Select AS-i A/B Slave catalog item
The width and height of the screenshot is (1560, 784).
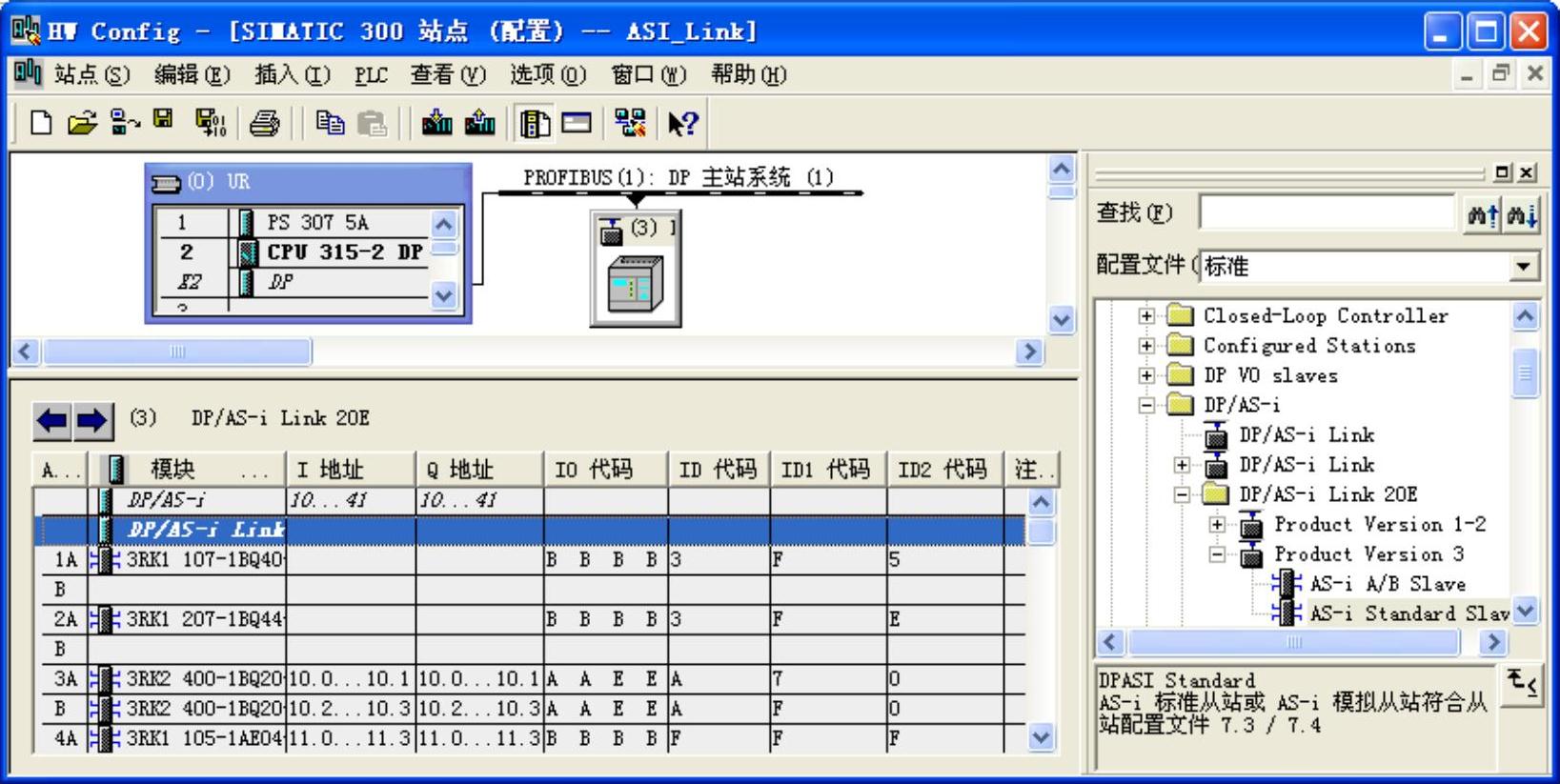pyautogui.click(x=1387, y=584)
